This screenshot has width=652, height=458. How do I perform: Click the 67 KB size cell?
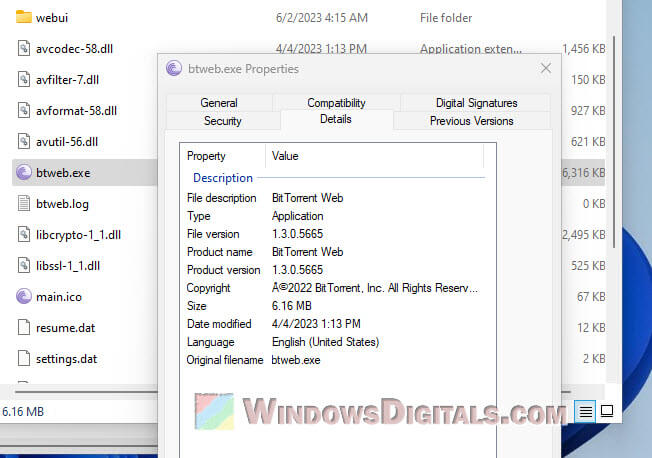pyautogui.click(x=591, y=297)
